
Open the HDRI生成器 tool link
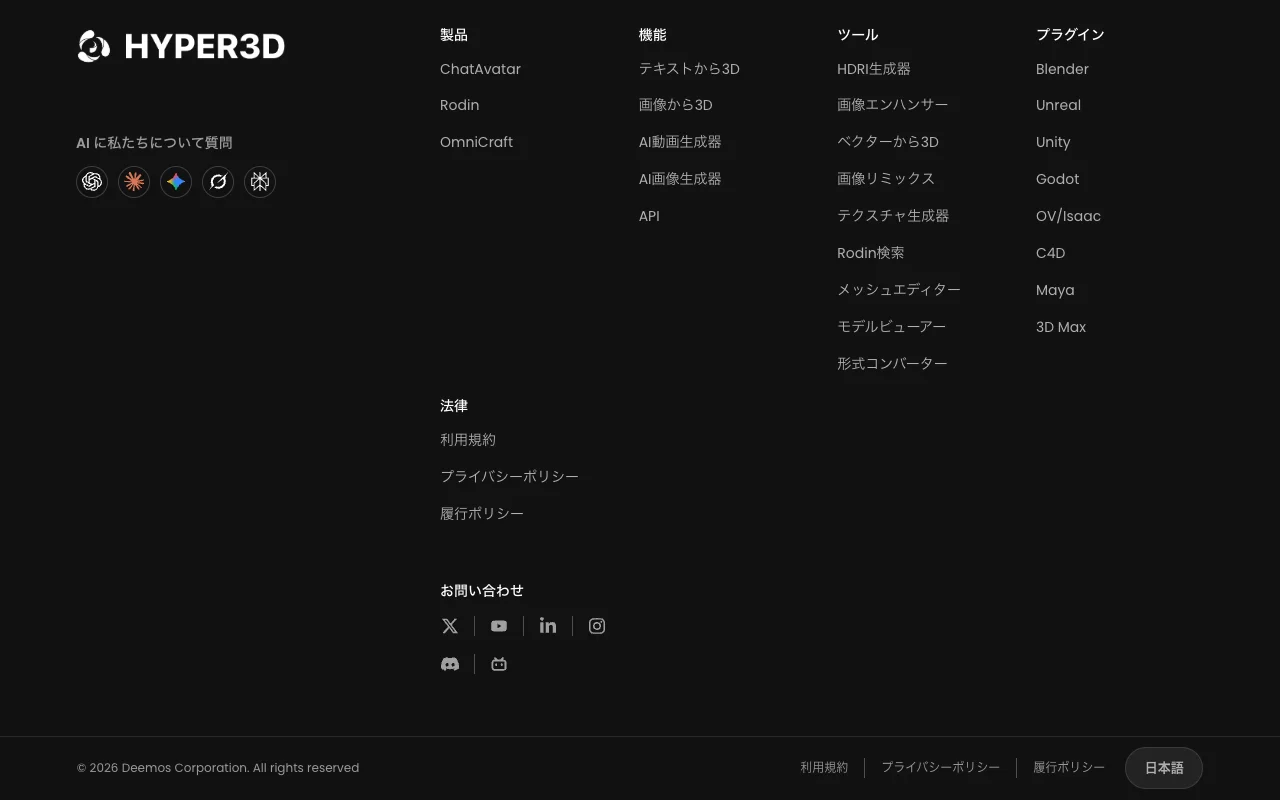874,69
